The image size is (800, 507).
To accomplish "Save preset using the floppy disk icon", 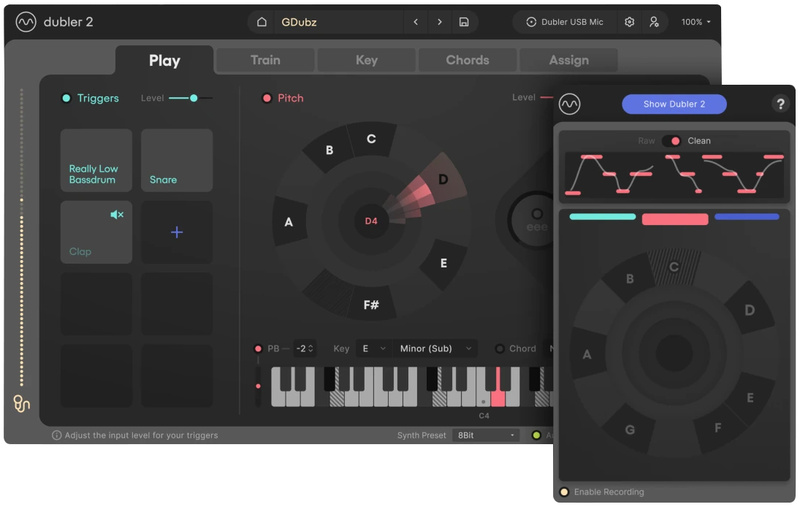I will tap(464, 22).
